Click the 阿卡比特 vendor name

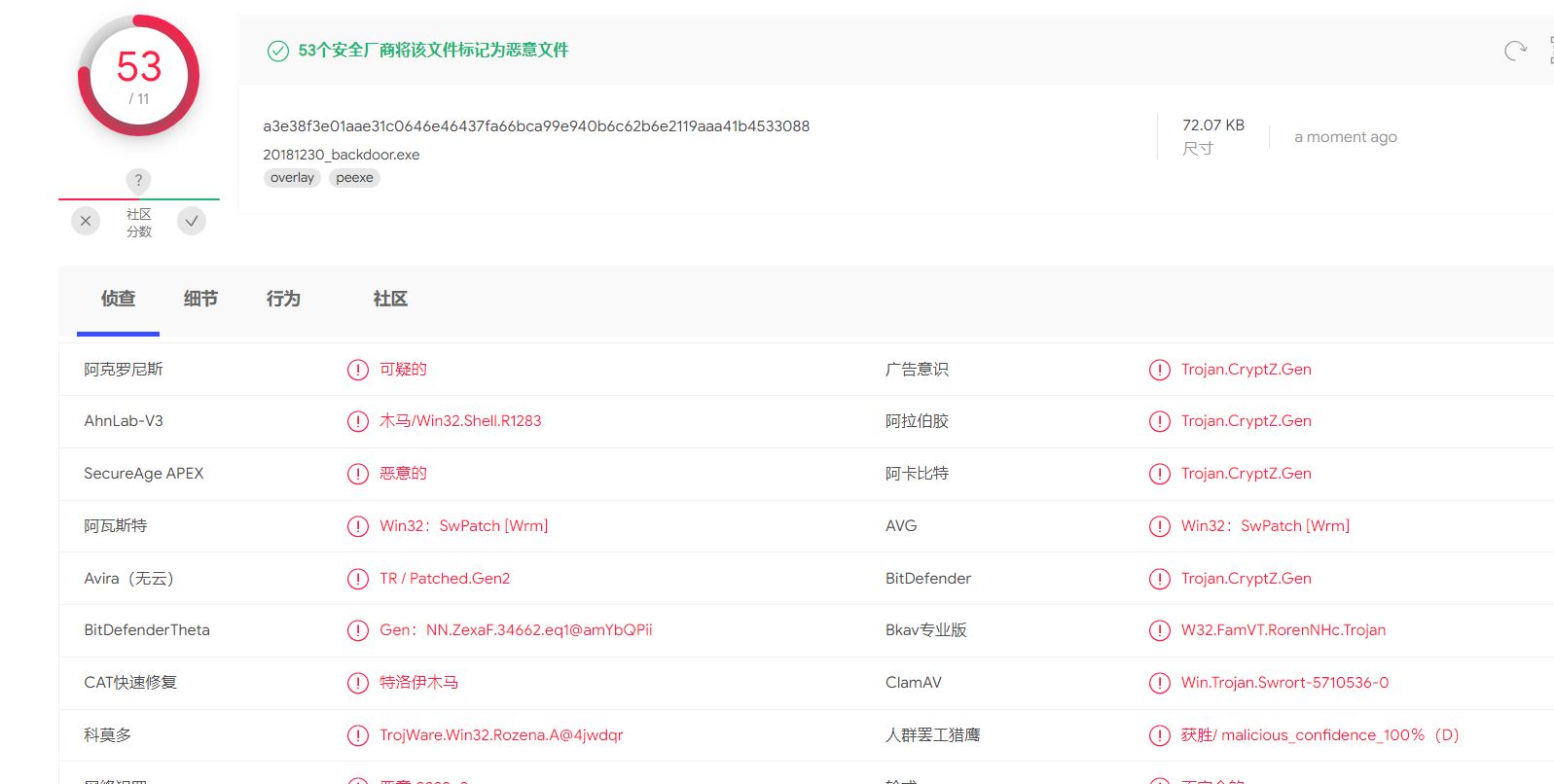pyautogui.click(x=917, y=474)
